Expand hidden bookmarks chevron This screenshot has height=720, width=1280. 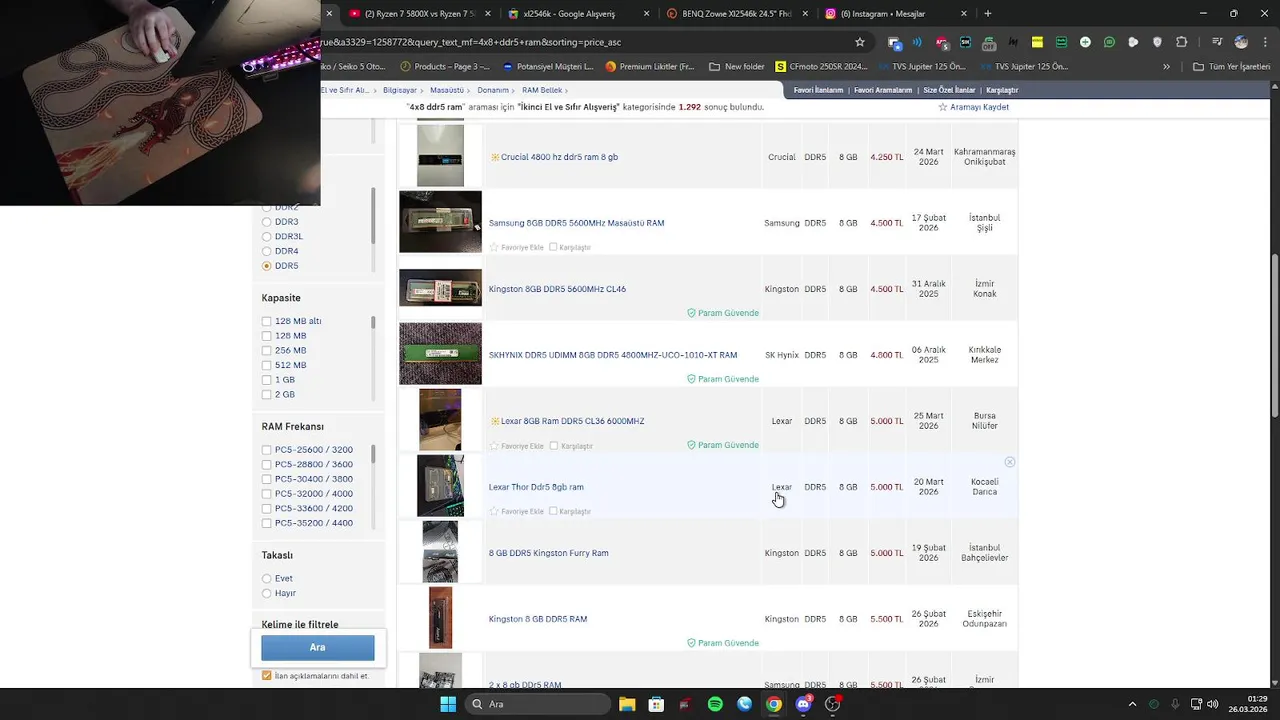(x=1166, y=67)
